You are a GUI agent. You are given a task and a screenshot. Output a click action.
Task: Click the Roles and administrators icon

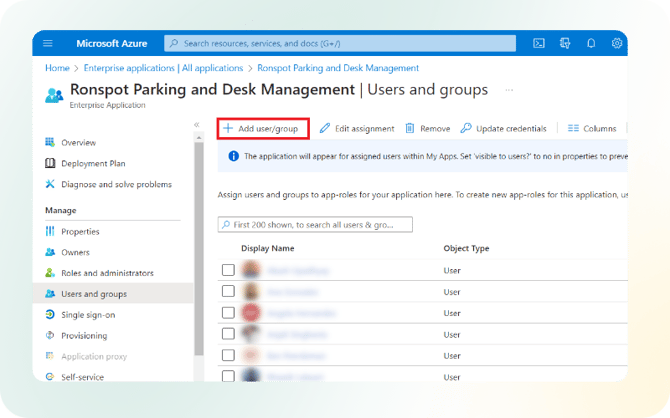(50, 273)
